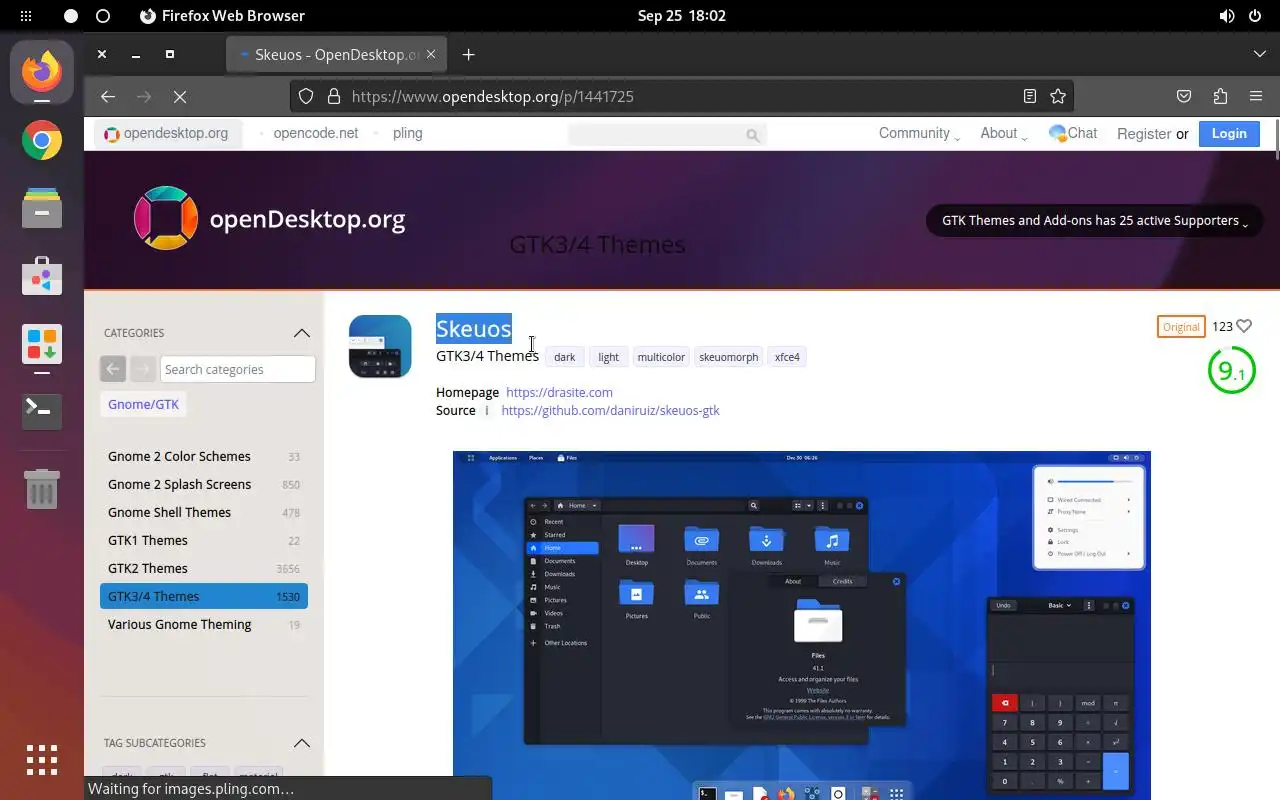
Task: Go to the pling site link
Action: tap(407, 133)
